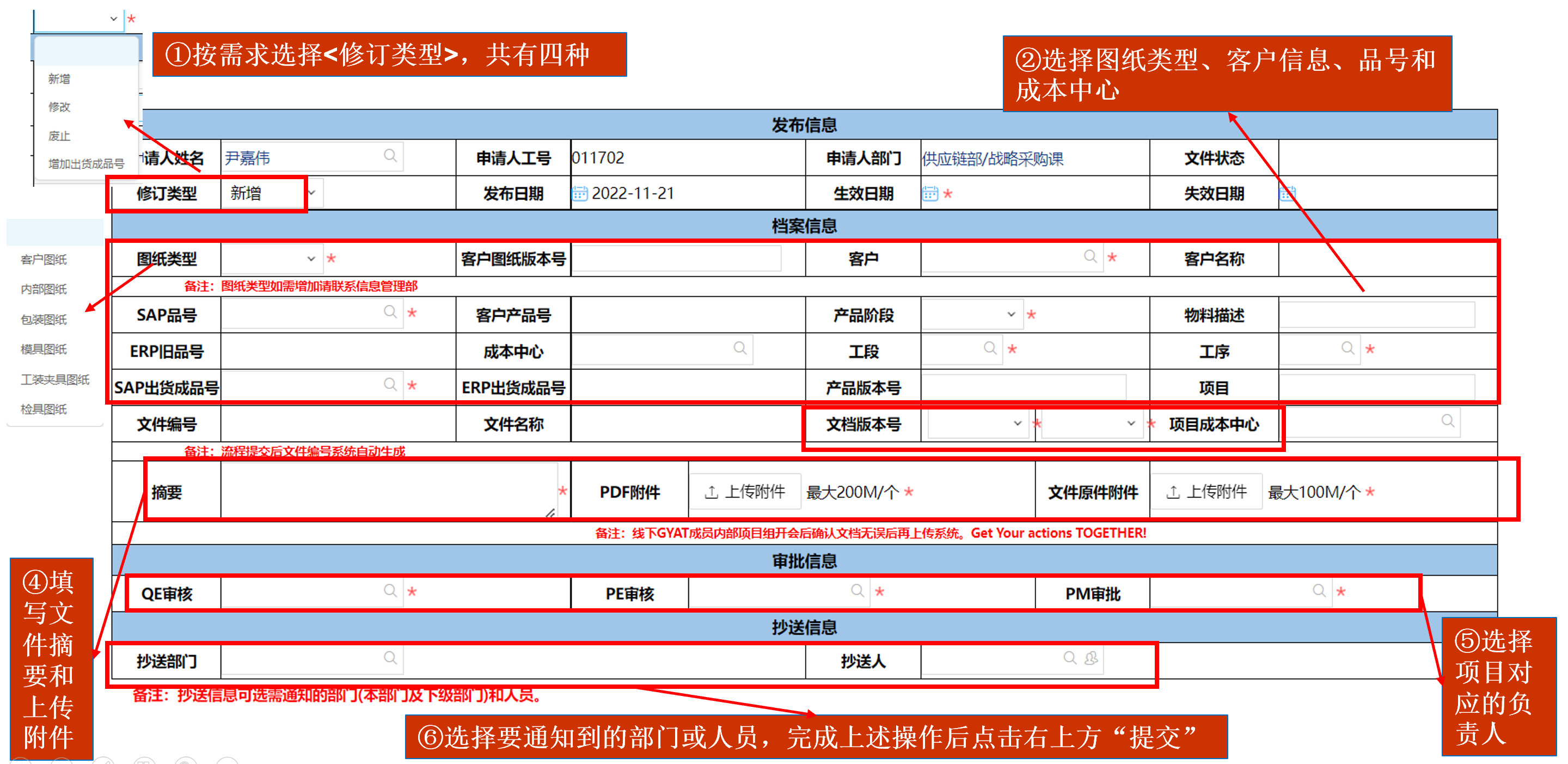The image size is (1568, 764).
Task: Open calendar icon for 失效日期
Action: 1287,194
